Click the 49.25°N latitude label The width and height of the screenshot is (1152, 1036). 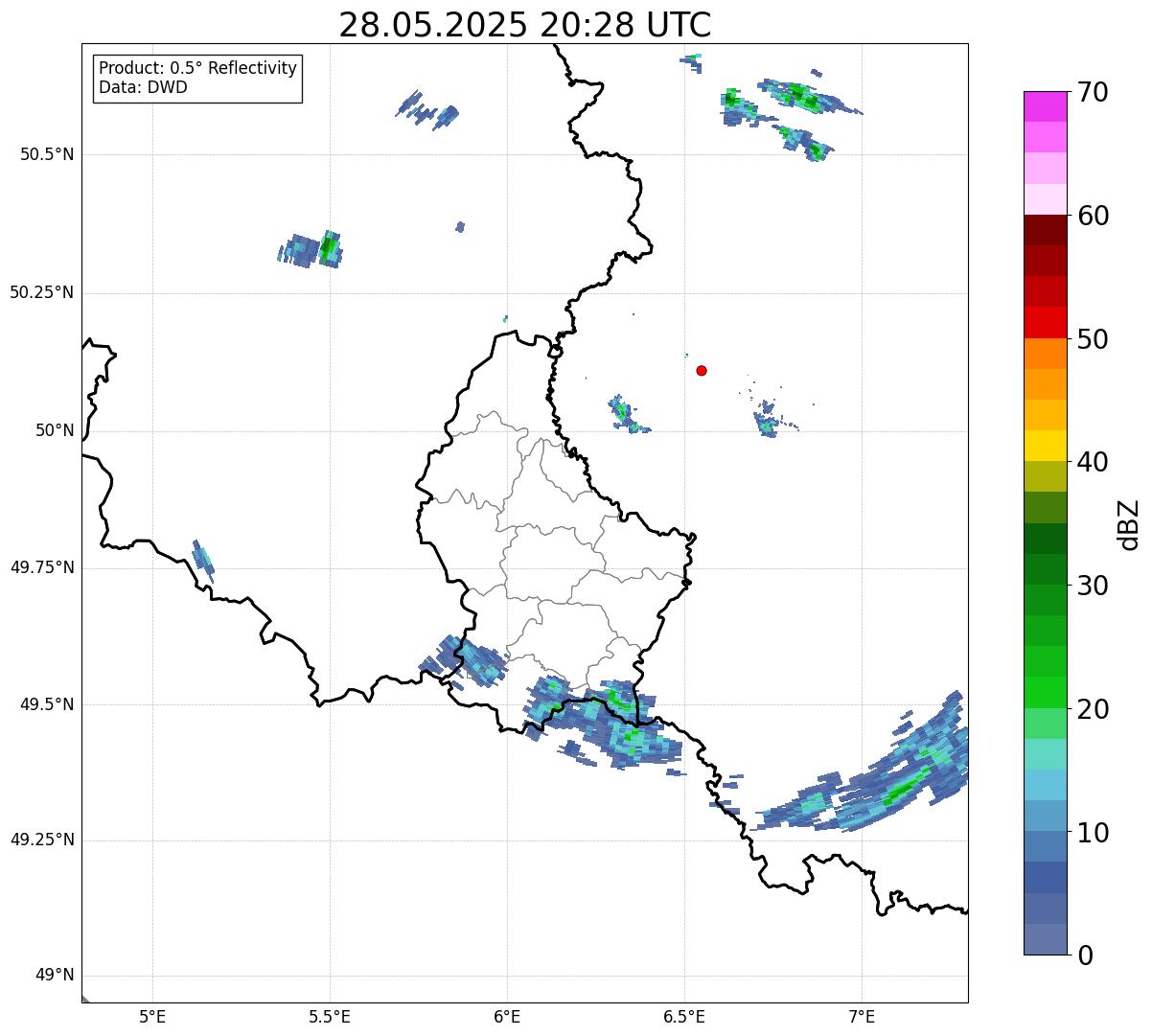pos(42,840)
